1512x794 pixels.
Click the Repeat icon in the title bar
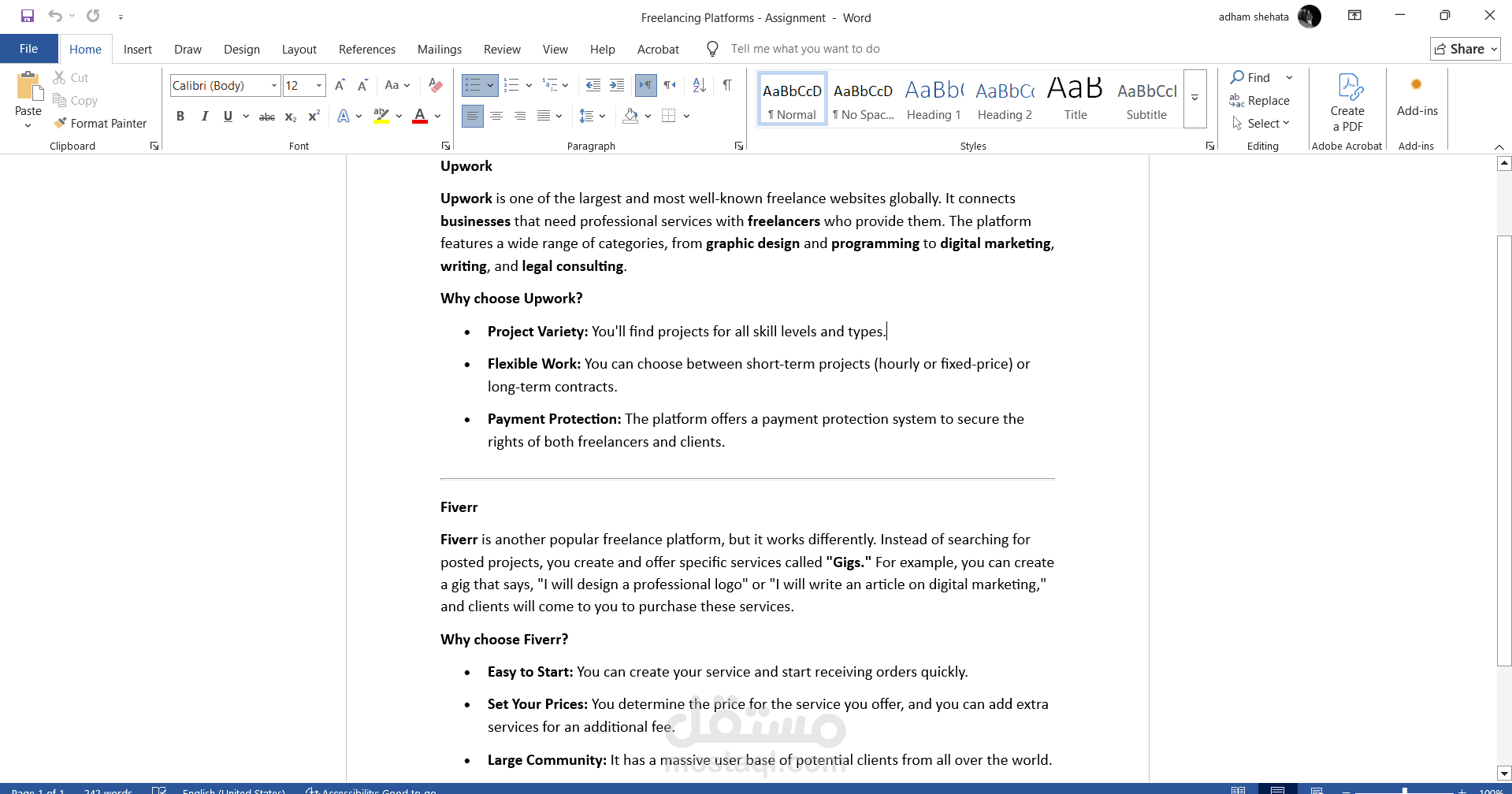click(x=93, y=16)
